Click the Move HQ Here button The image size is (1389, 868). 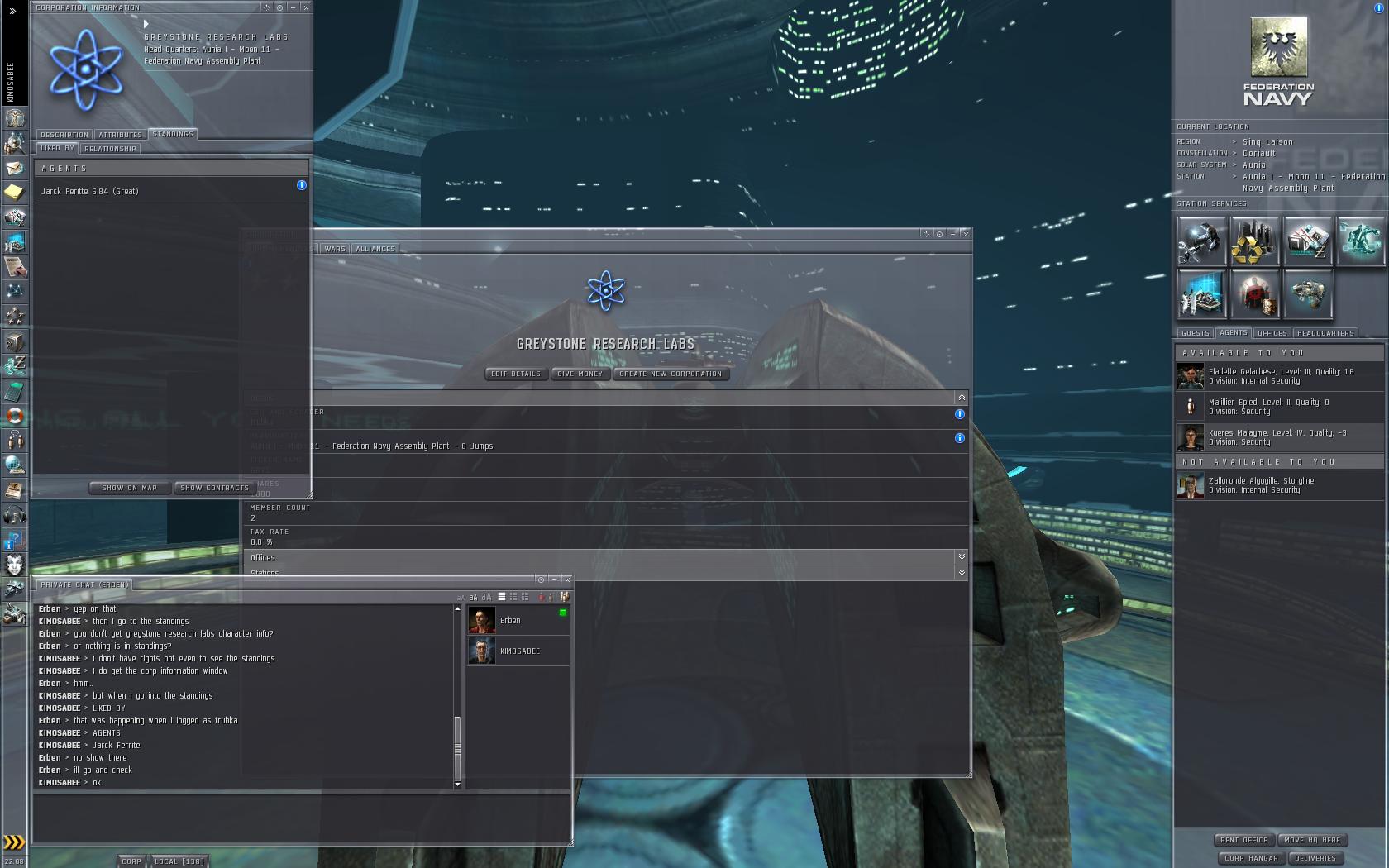click(x=1312, y=840)
